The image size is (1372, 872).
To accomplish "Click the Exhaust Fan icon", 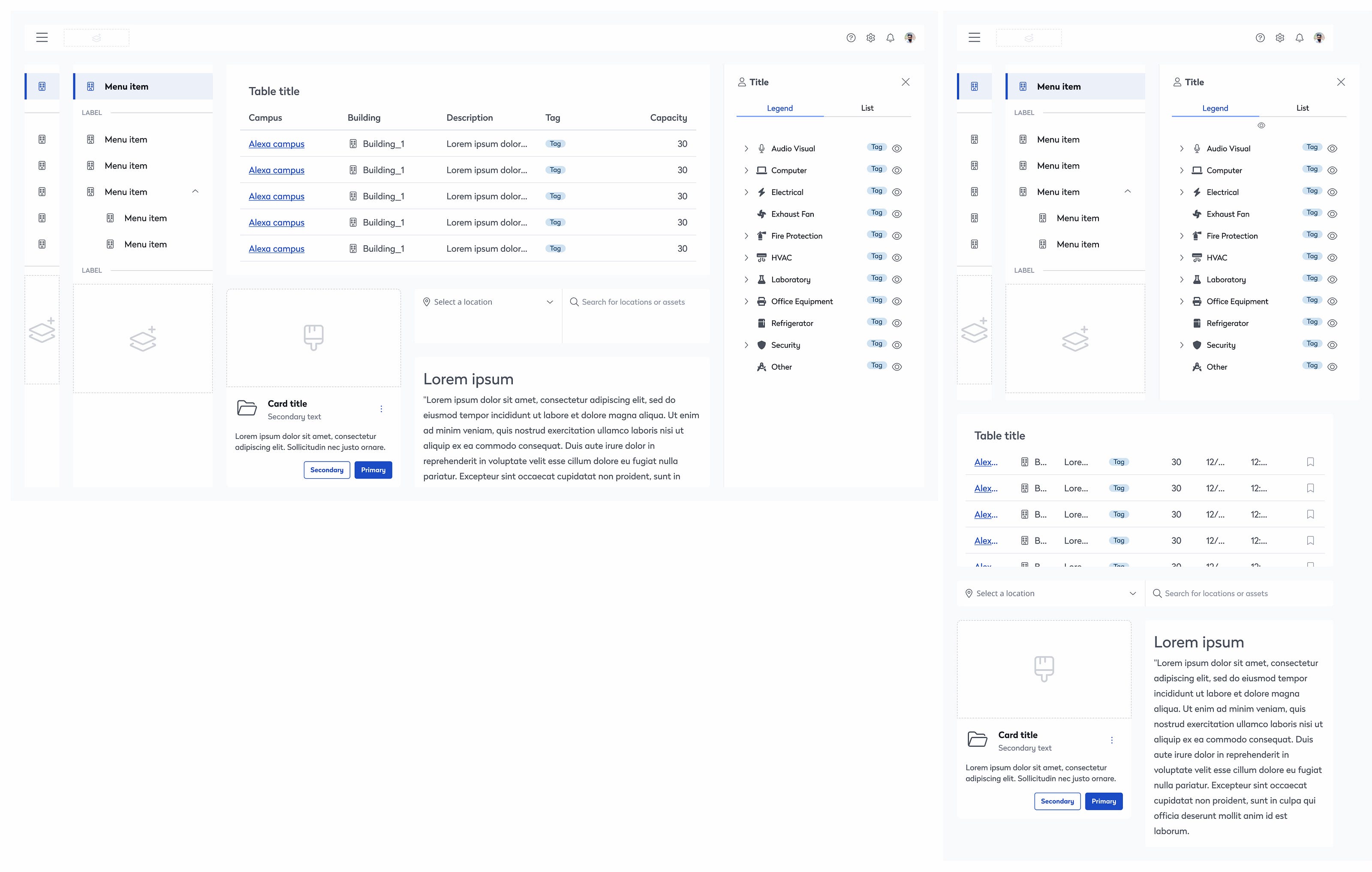I will click(x=761, y=214).
